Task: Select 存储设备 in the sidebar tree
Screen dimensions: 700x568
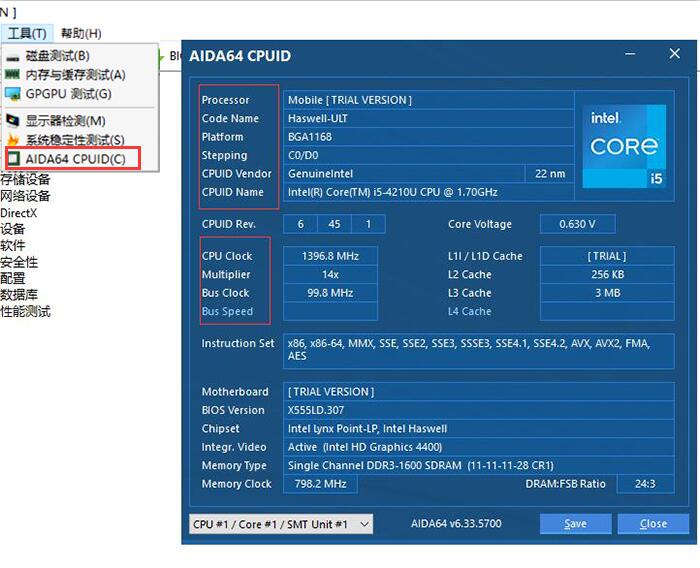Action: (25, 180)
